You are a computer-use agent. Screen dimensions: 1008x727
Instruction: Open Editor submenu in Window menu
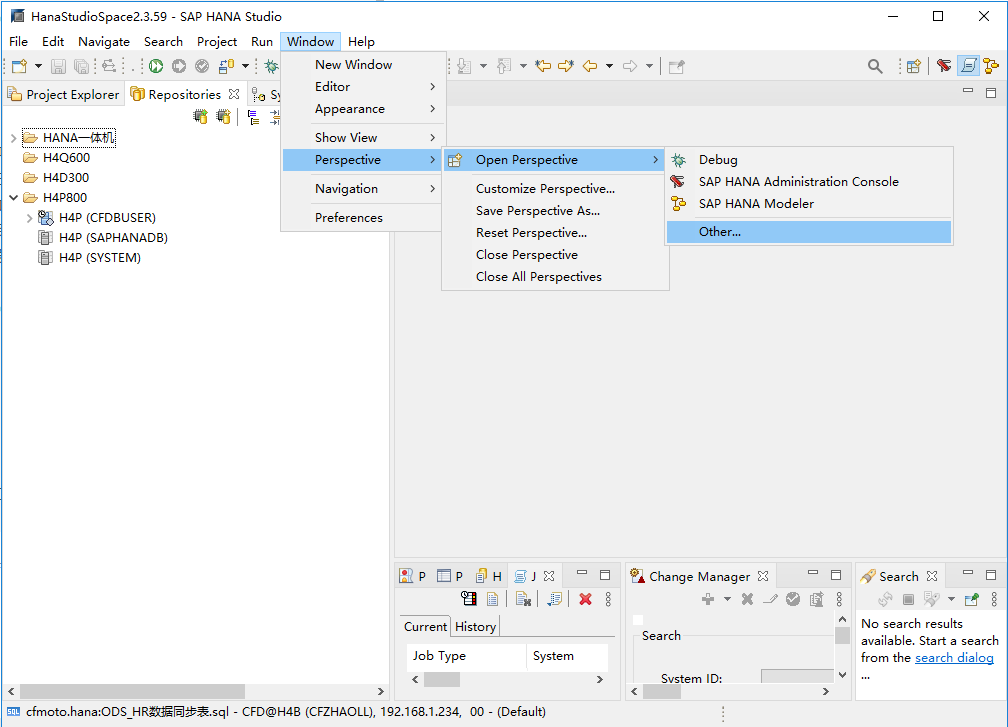click(362, 87)
